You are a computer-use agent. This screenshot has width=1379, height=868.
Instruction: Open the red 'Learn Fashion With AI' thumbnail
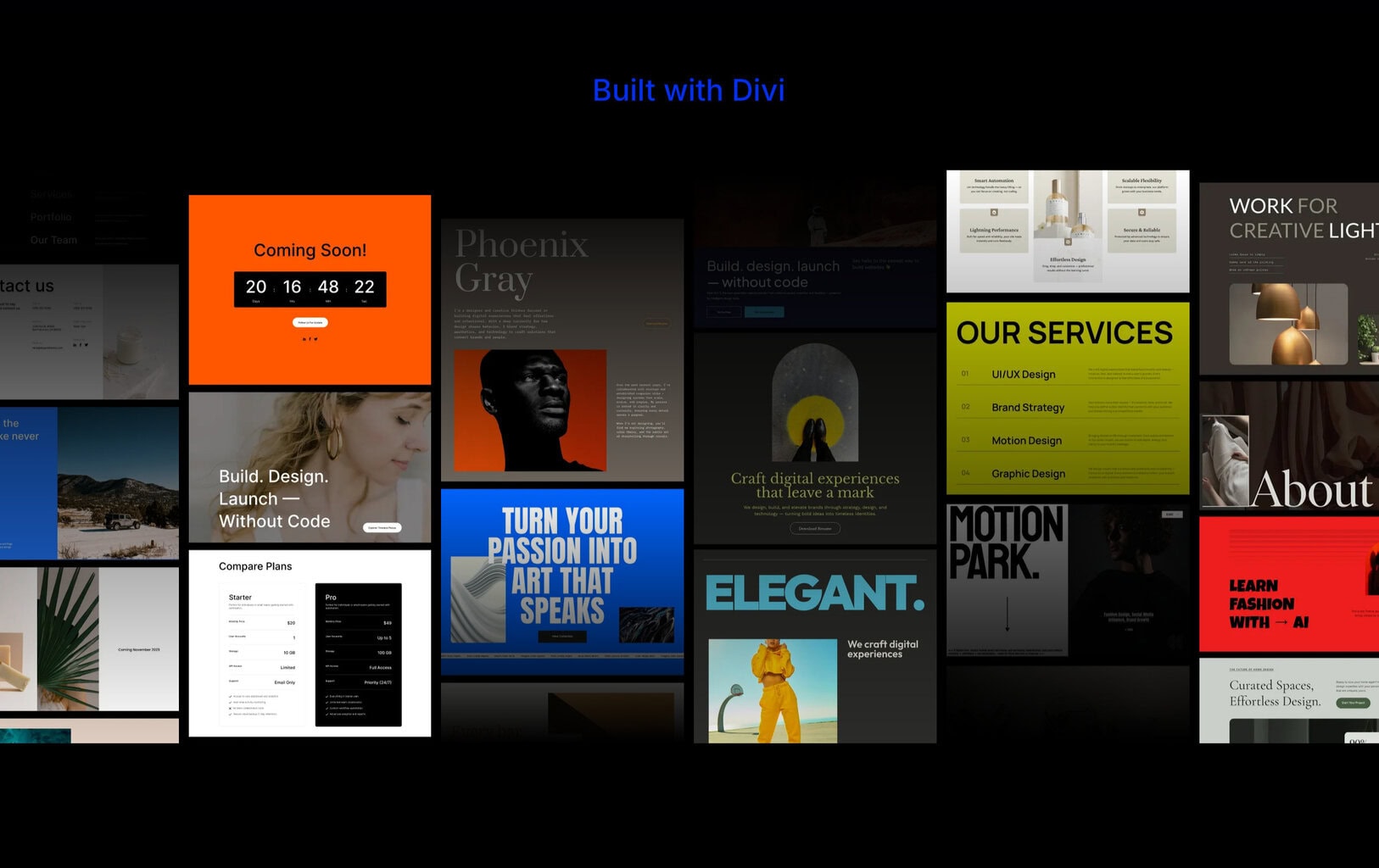[x=1289, y=584]
